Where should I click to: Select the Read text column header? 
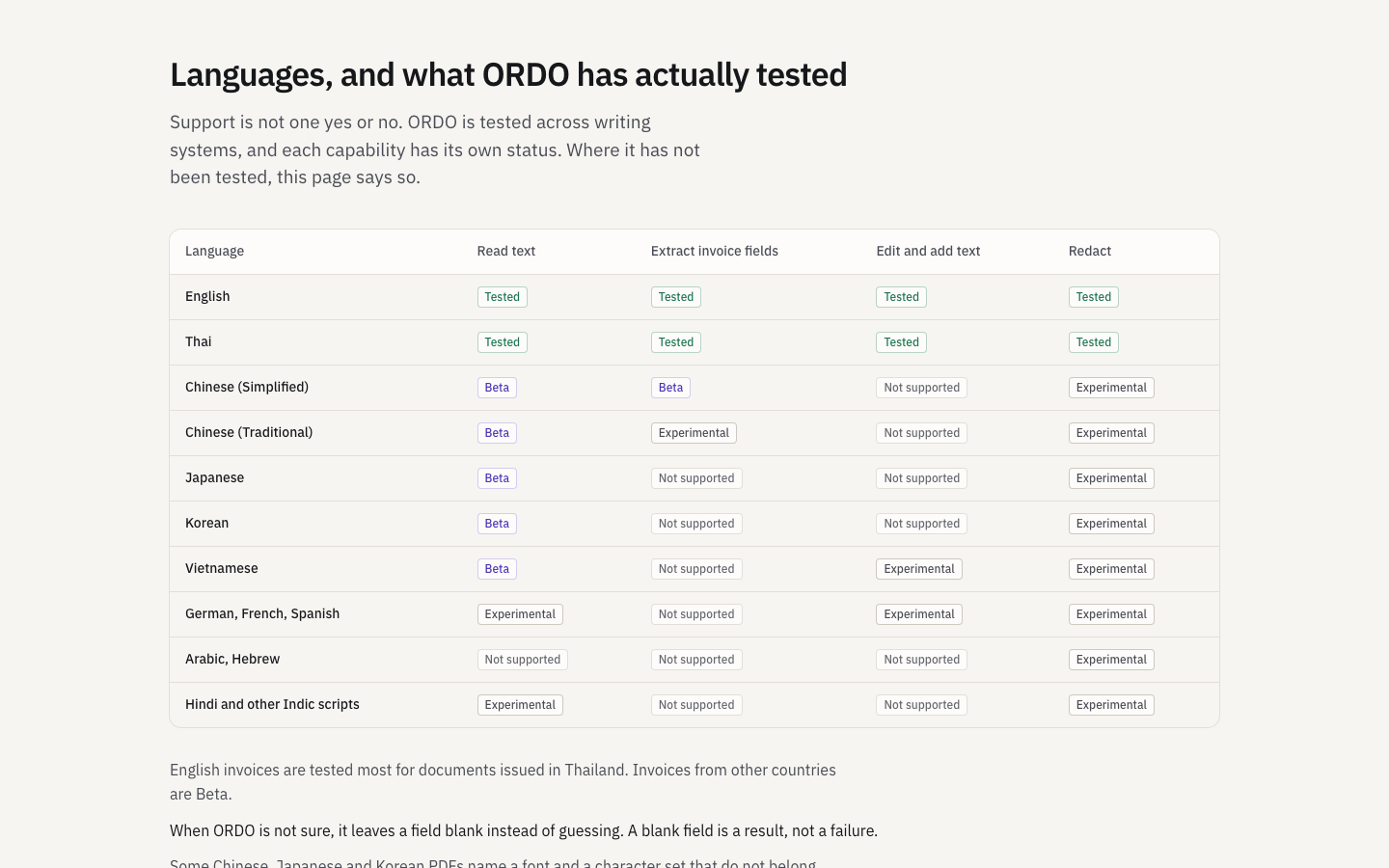click(x=505, y=251)
